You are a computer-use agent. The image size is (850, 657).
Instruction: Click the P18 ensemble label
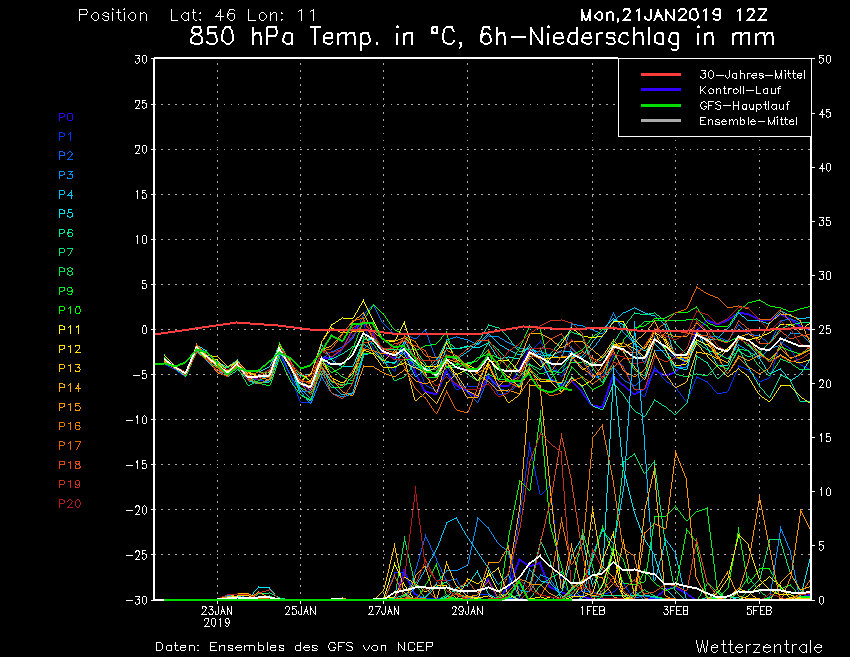click(x=69, y=465)
